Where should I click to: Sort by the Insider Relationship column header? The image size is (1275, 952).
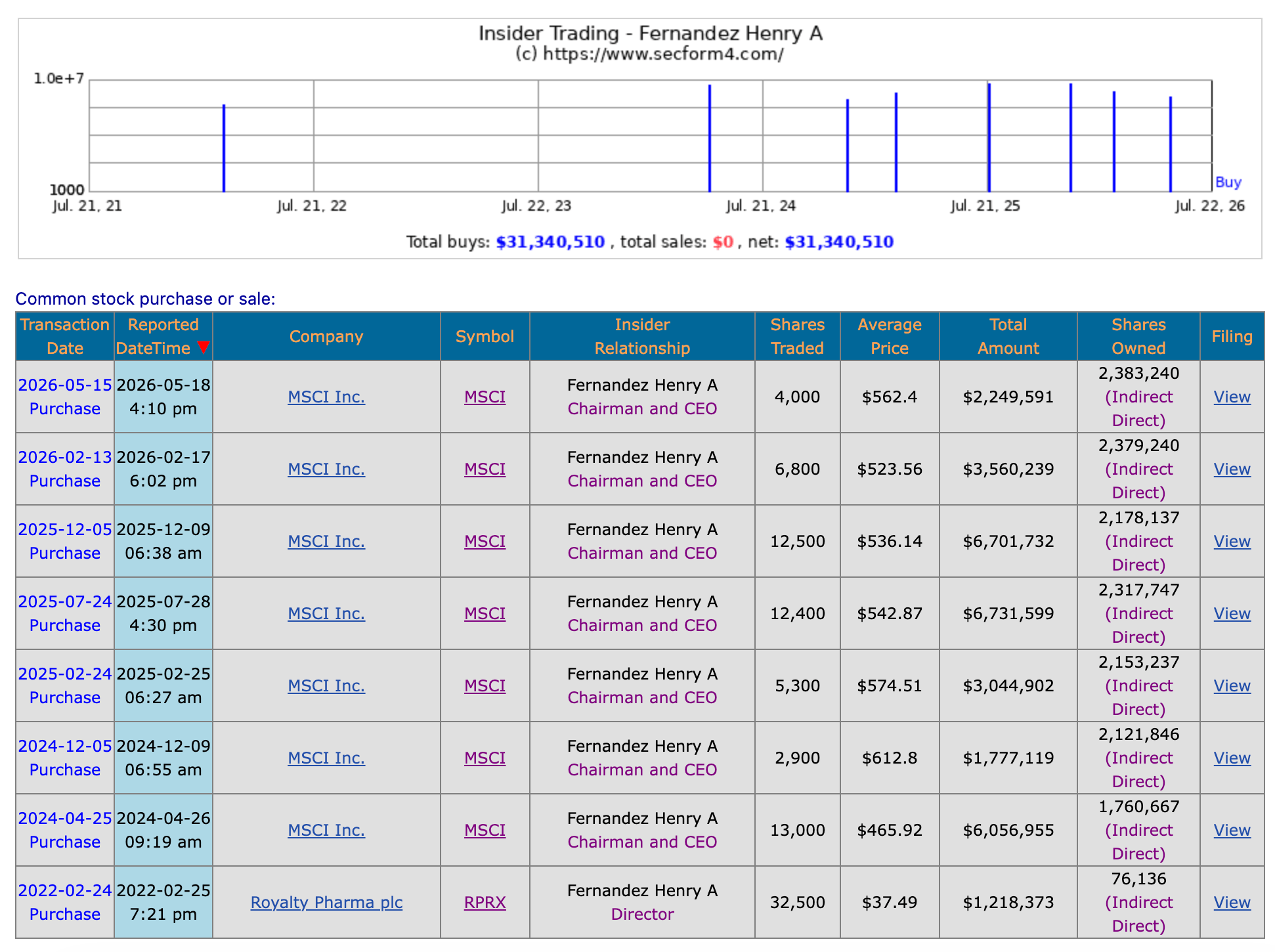[642, 336]
